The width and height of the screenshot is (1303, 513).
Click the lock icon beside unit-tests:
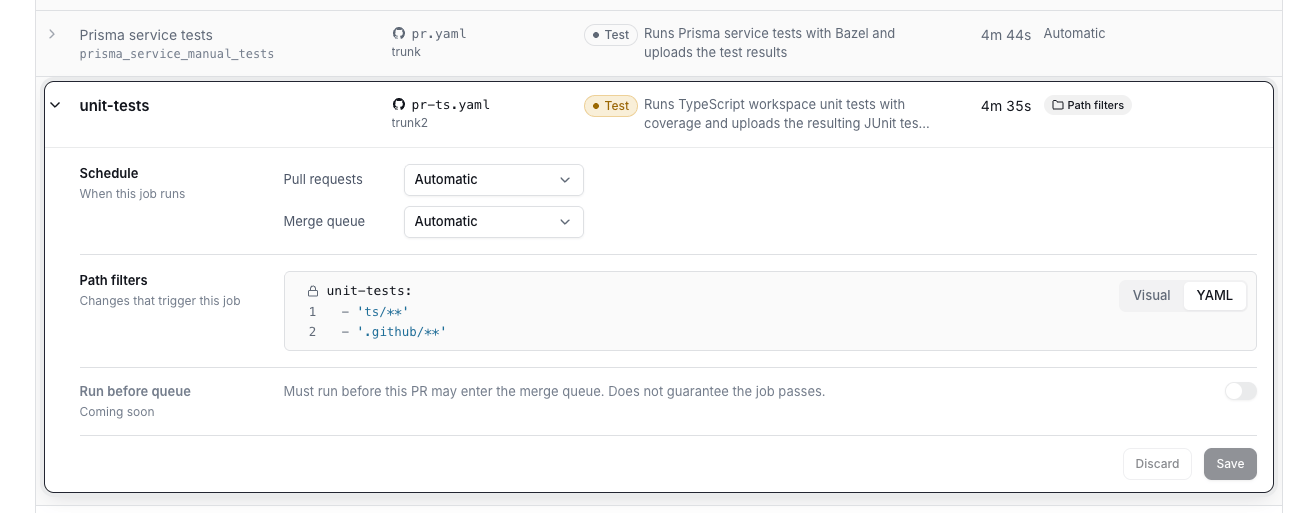point(312,292)
